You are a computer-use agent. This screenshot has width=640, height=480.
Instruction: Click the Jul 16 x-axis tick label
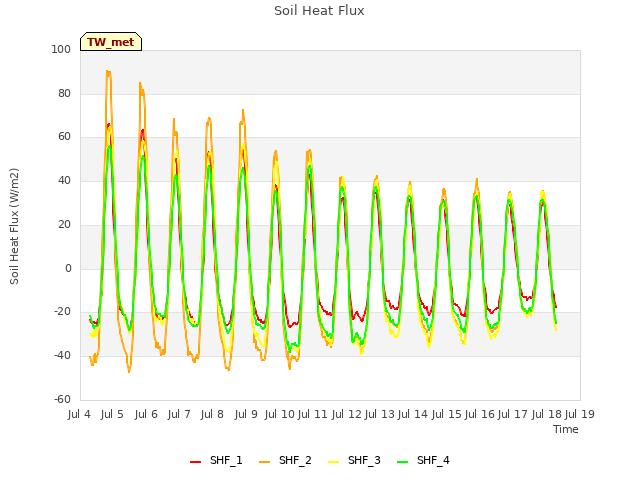point(480,414)
